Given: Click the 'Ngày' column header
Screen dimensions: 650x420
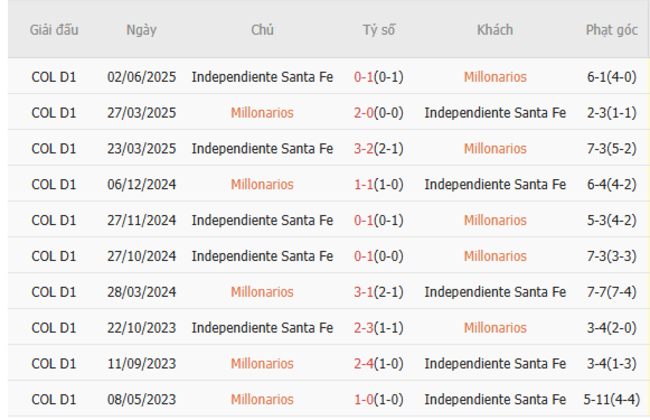Looking at the screenshot, I should click(141, 30).
